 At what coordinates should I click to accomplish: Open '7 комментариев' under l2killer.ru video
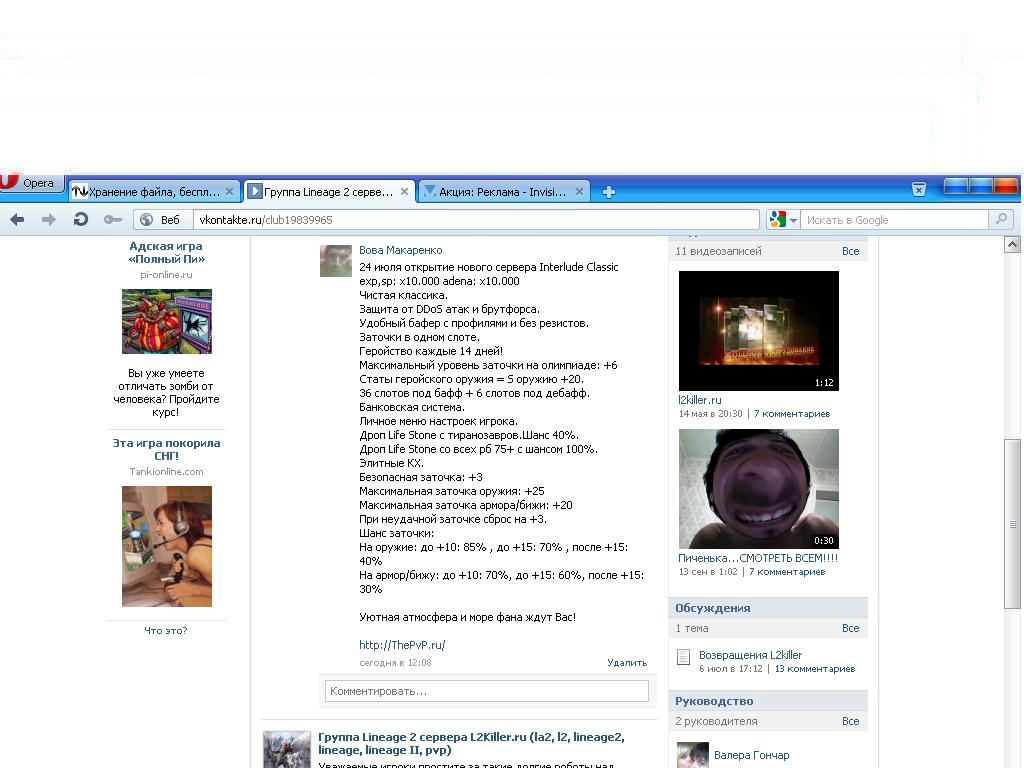[x=792, y=413]
